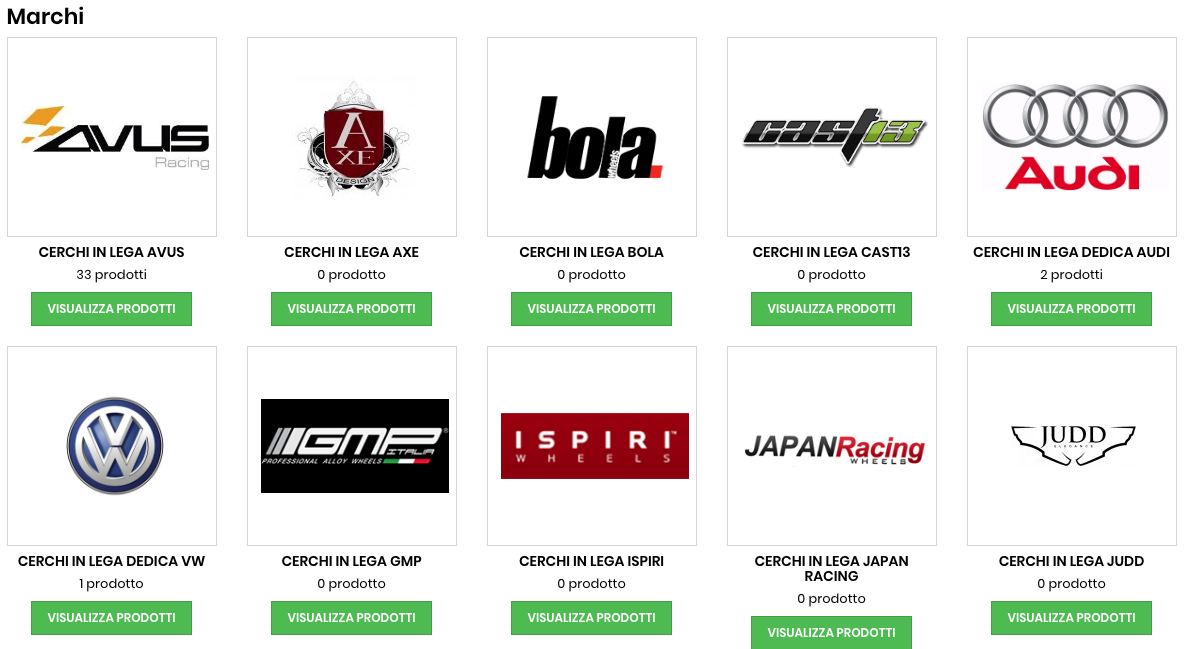Open the Cerchi in Lega Ispiri title link
The width and height of the screenshot is (1187, 649).
591,561
